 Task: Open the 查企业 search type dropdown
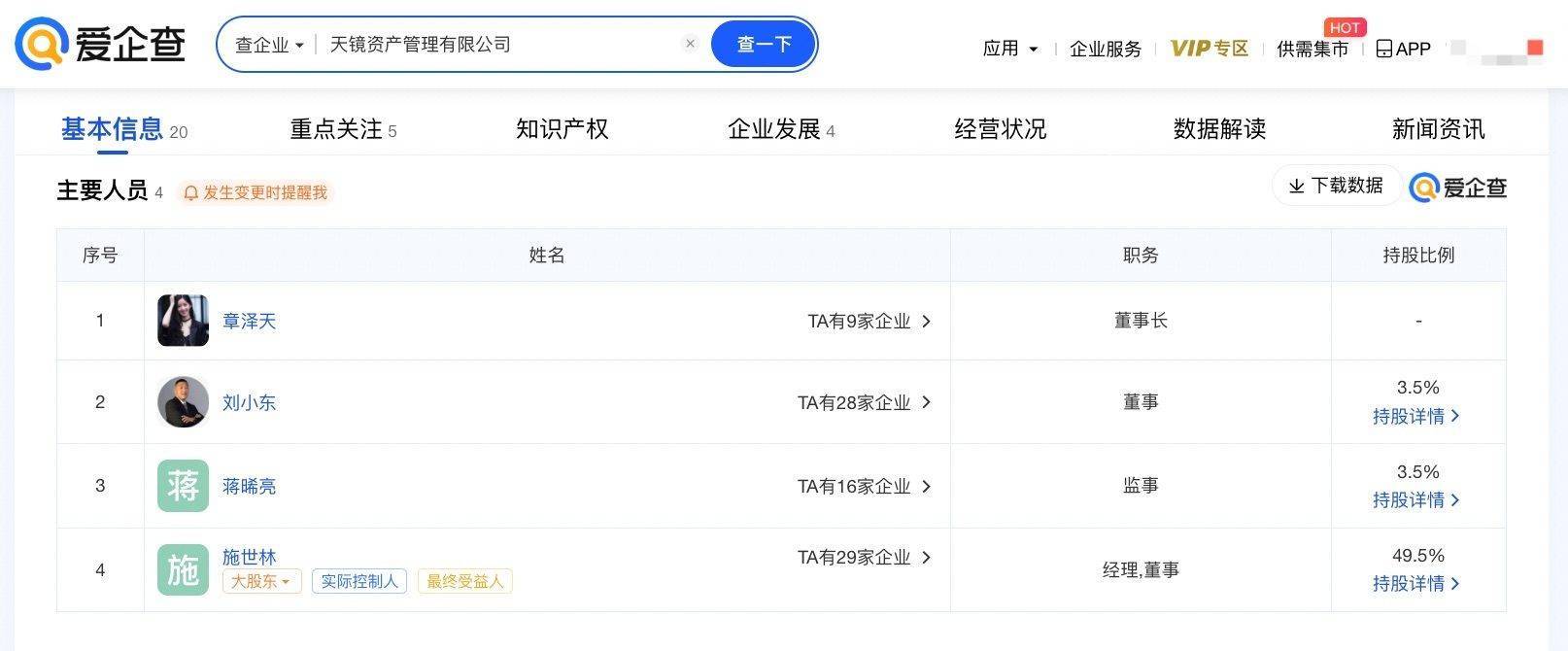point(269,45)
